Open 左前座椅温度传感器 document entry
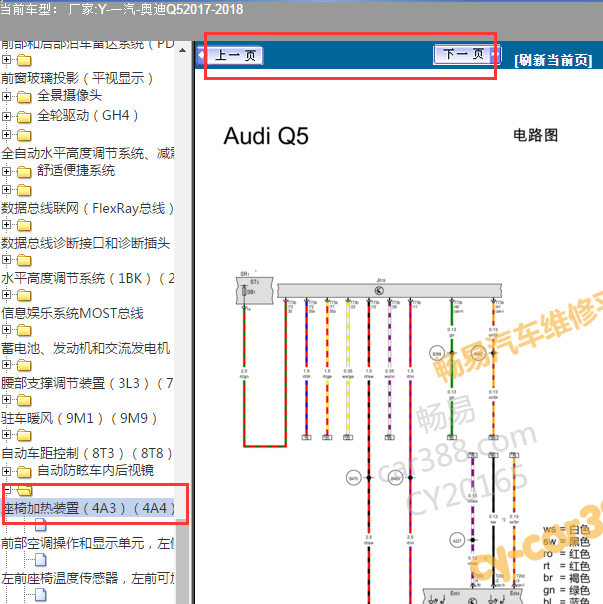The height and width of the screenshot is (604, 603). point(87,579)
